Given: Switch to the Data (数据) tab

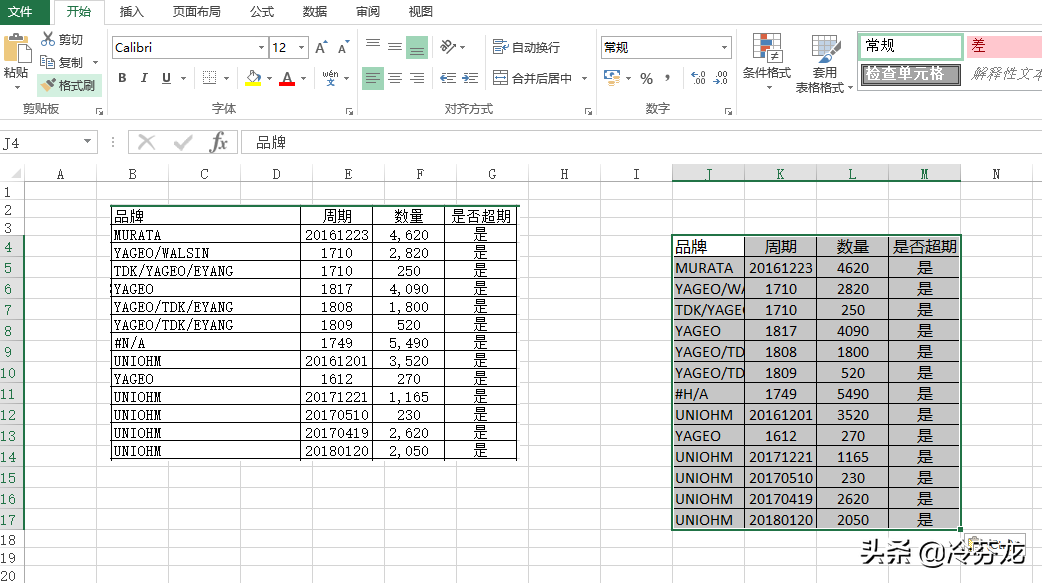Looking at the screenshot, I should [314, 11].
